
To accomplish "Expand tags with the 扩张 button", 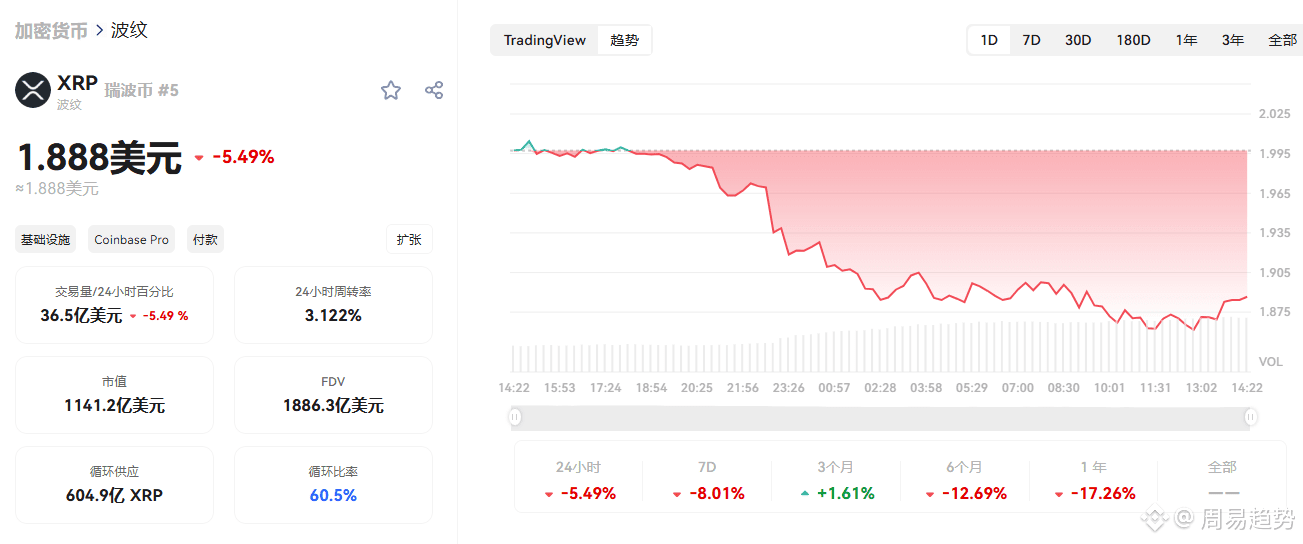I will tap(409, 239).
